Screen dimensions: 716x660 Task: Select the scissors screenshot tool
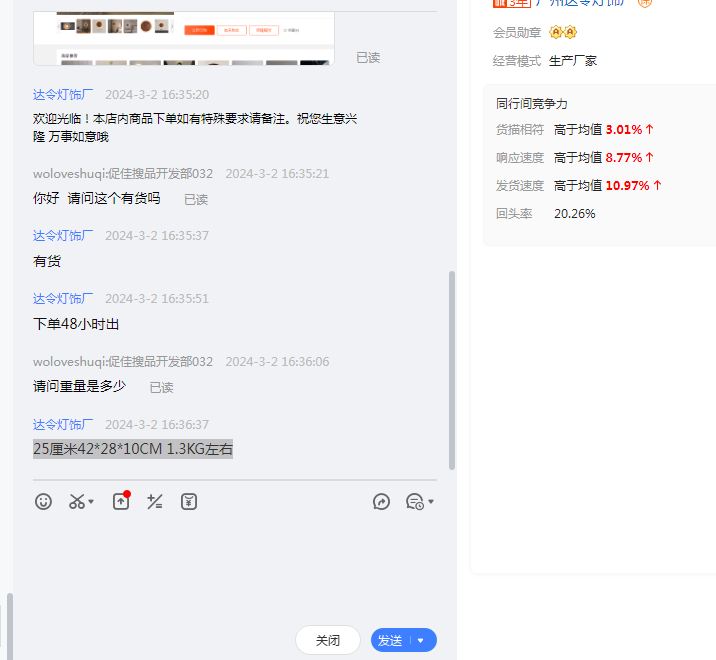click(x=77, y=502)
